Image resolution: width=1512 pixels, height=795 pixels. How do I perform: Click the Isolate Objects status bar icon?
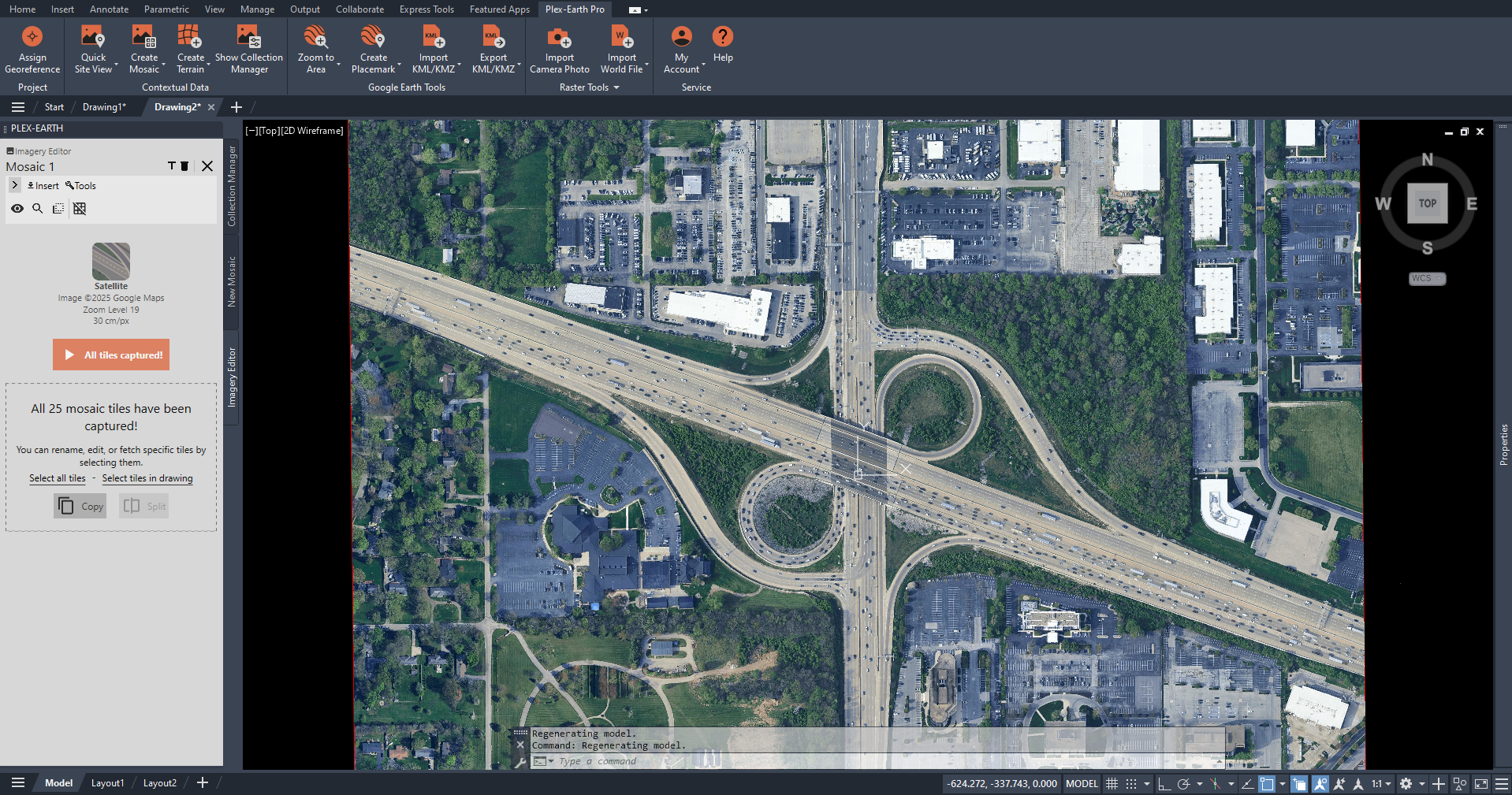pos(1459,784)
